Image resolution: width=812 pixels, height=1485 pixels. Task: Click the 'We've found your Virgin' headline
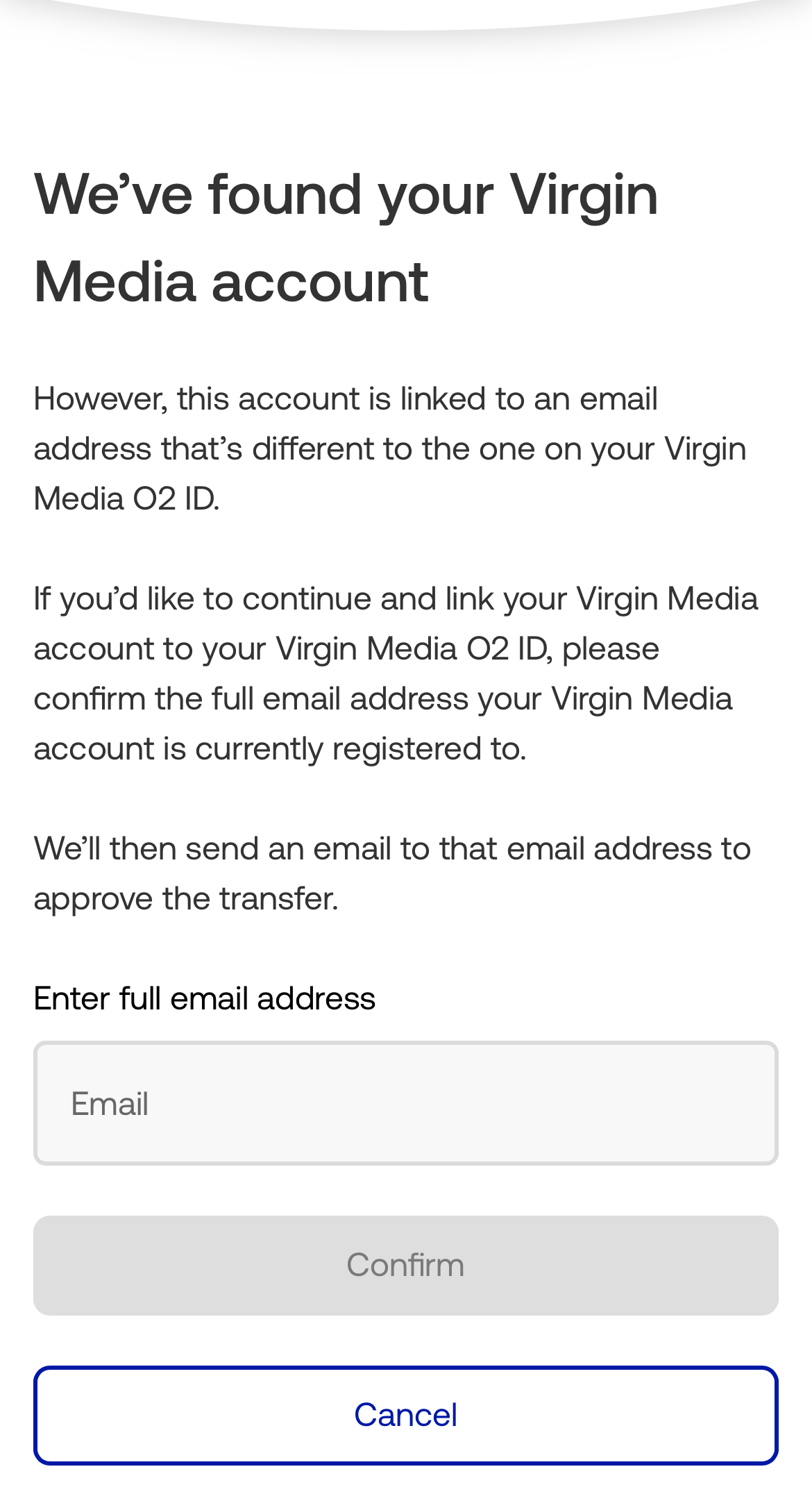point(346,195)
